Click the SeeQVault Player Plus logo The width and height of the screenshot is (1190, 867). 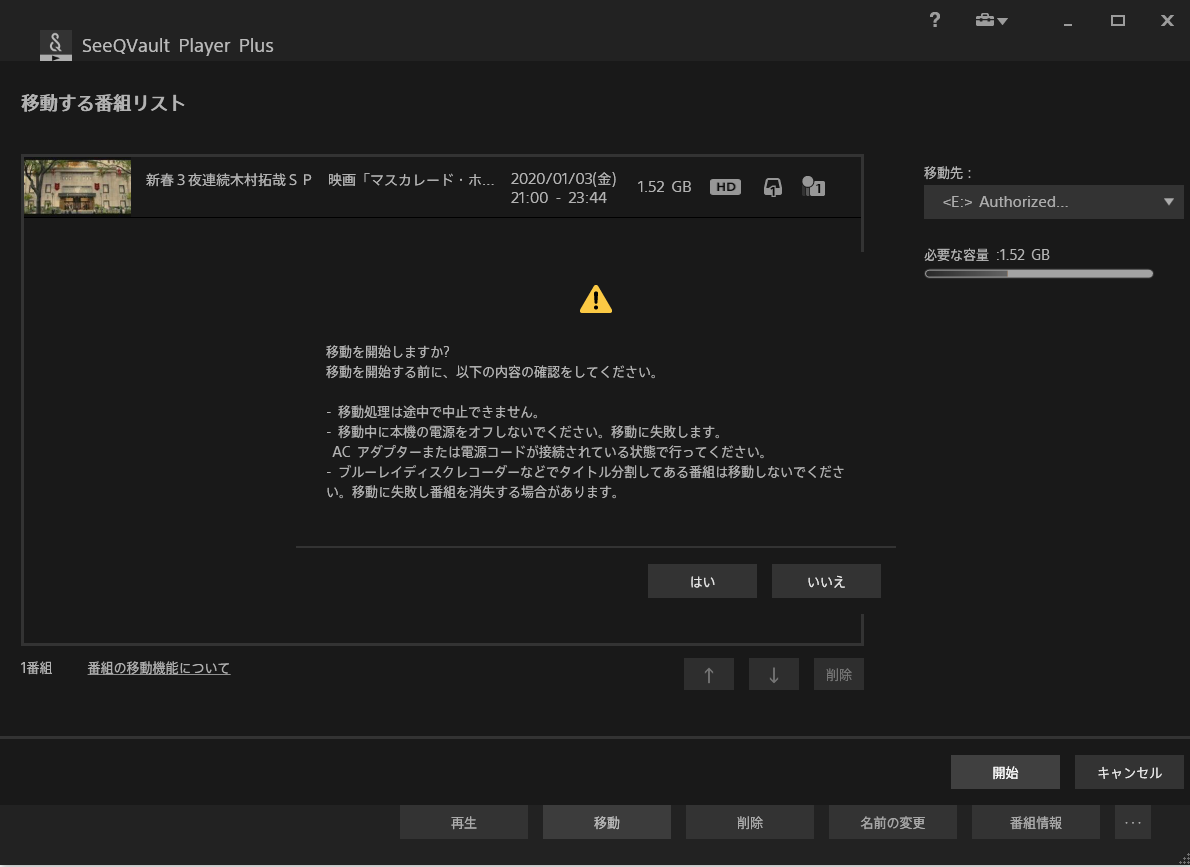click(56, 45)
